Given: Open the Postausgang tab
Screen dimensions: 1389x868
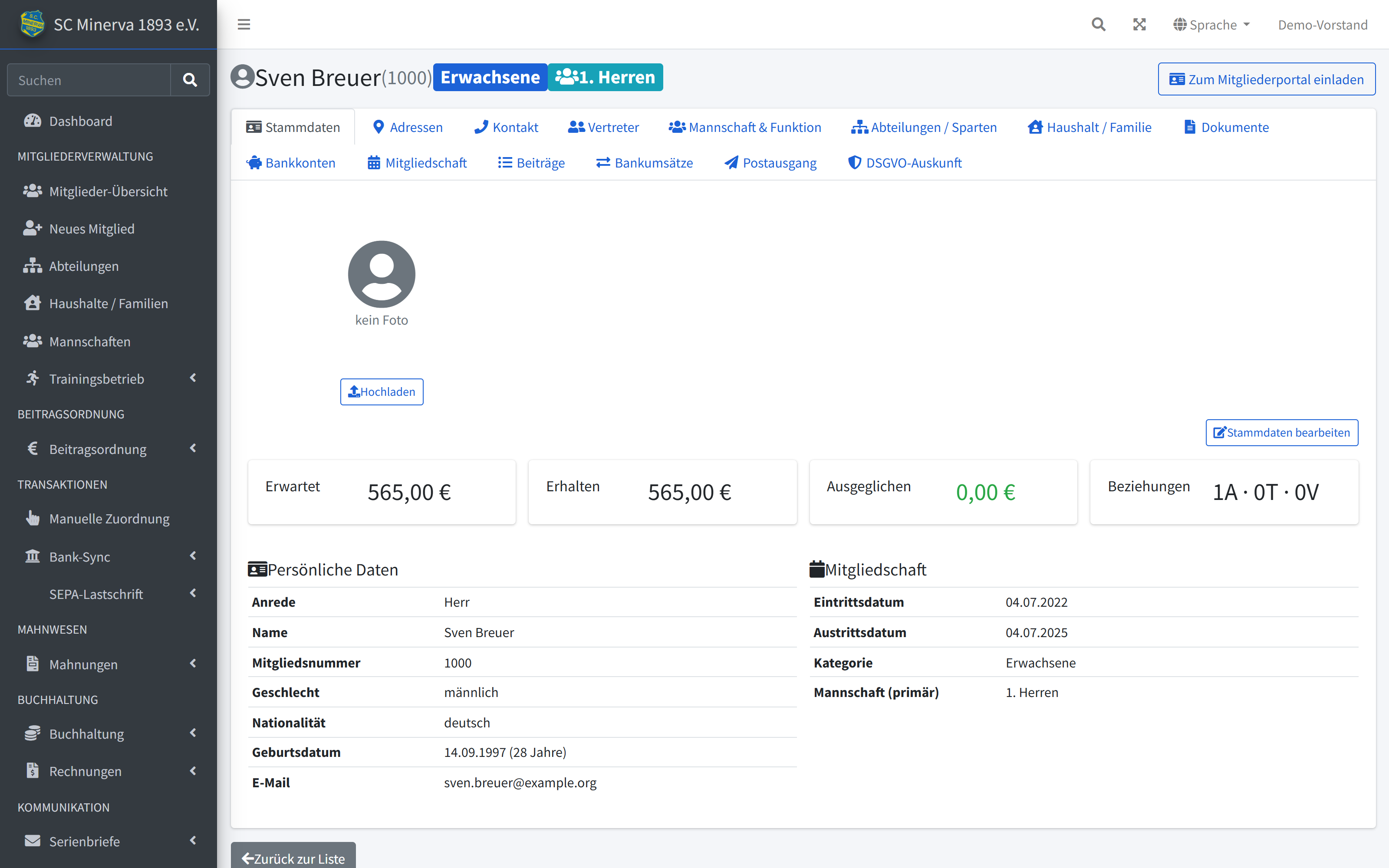Looking at the screenshot, I should (770, 162).
